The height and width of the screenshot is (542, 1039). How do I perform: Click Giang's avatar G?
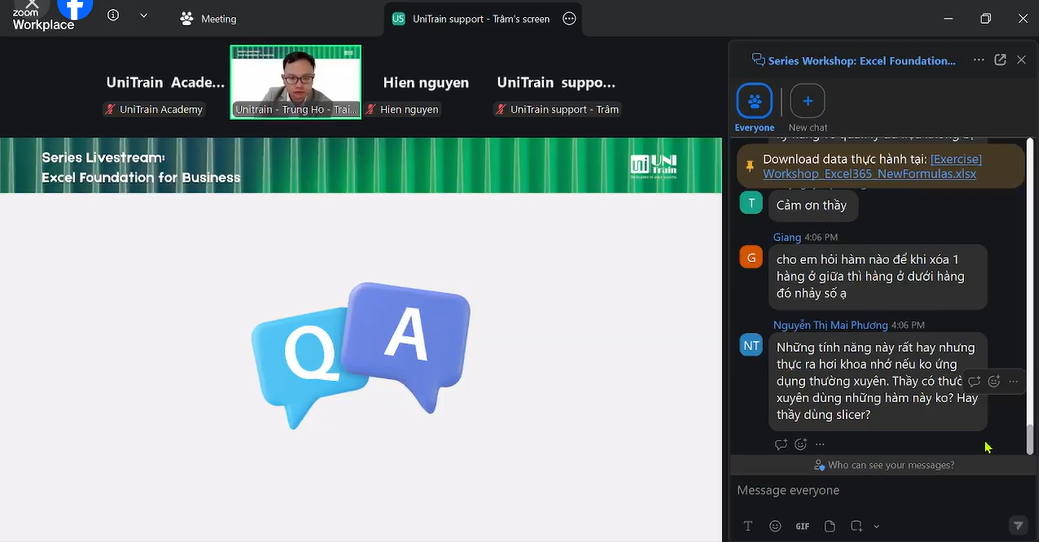click(x=751, y=257)
